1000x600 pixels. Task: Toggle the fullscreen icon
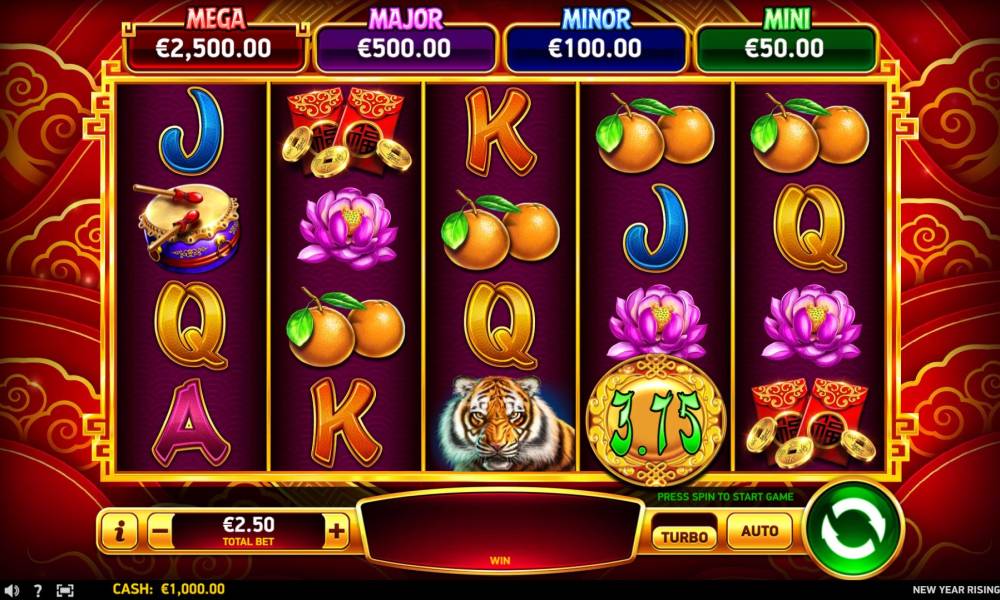pos(64,590)
